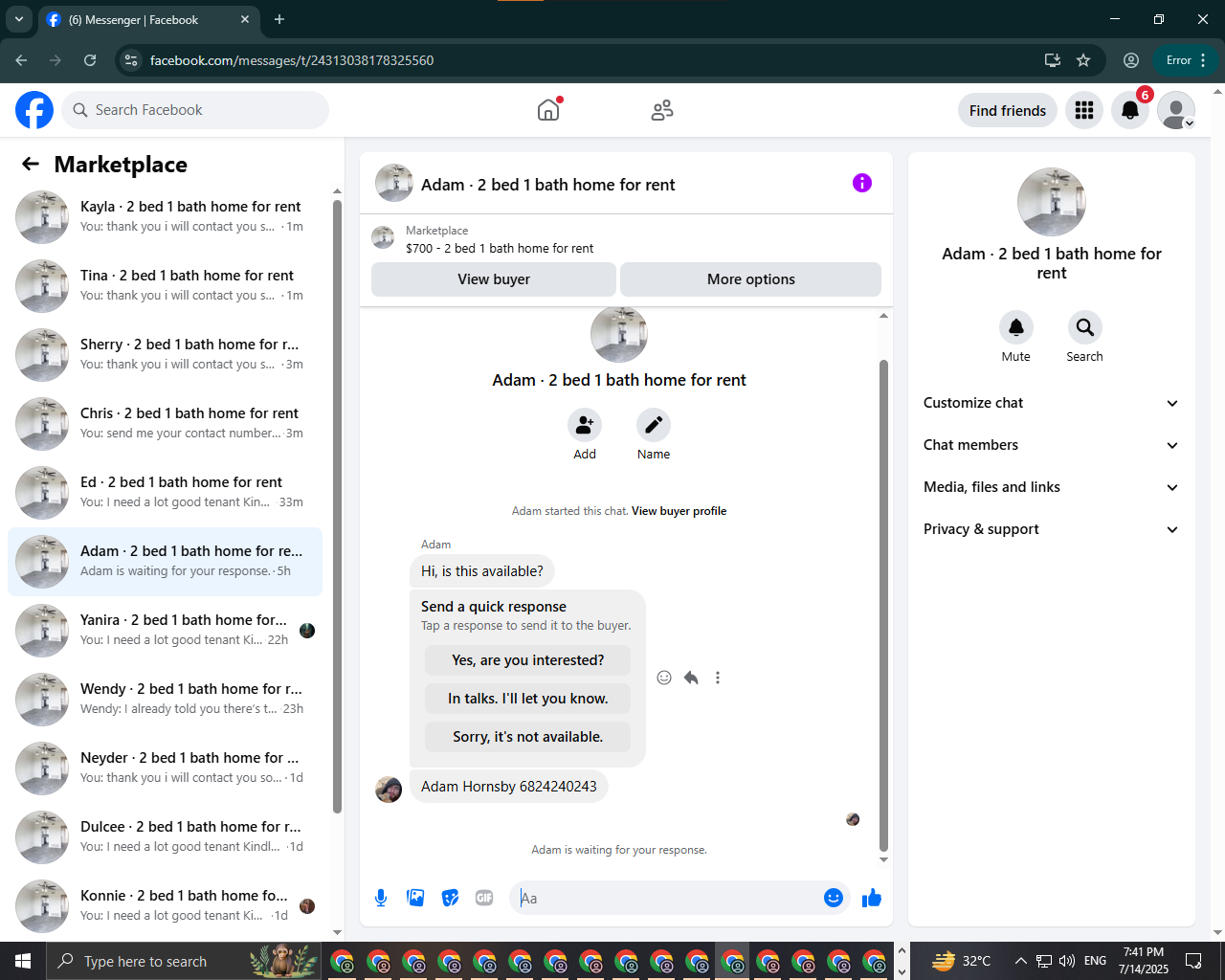Open a new browser tab with plus

[279, 19]
